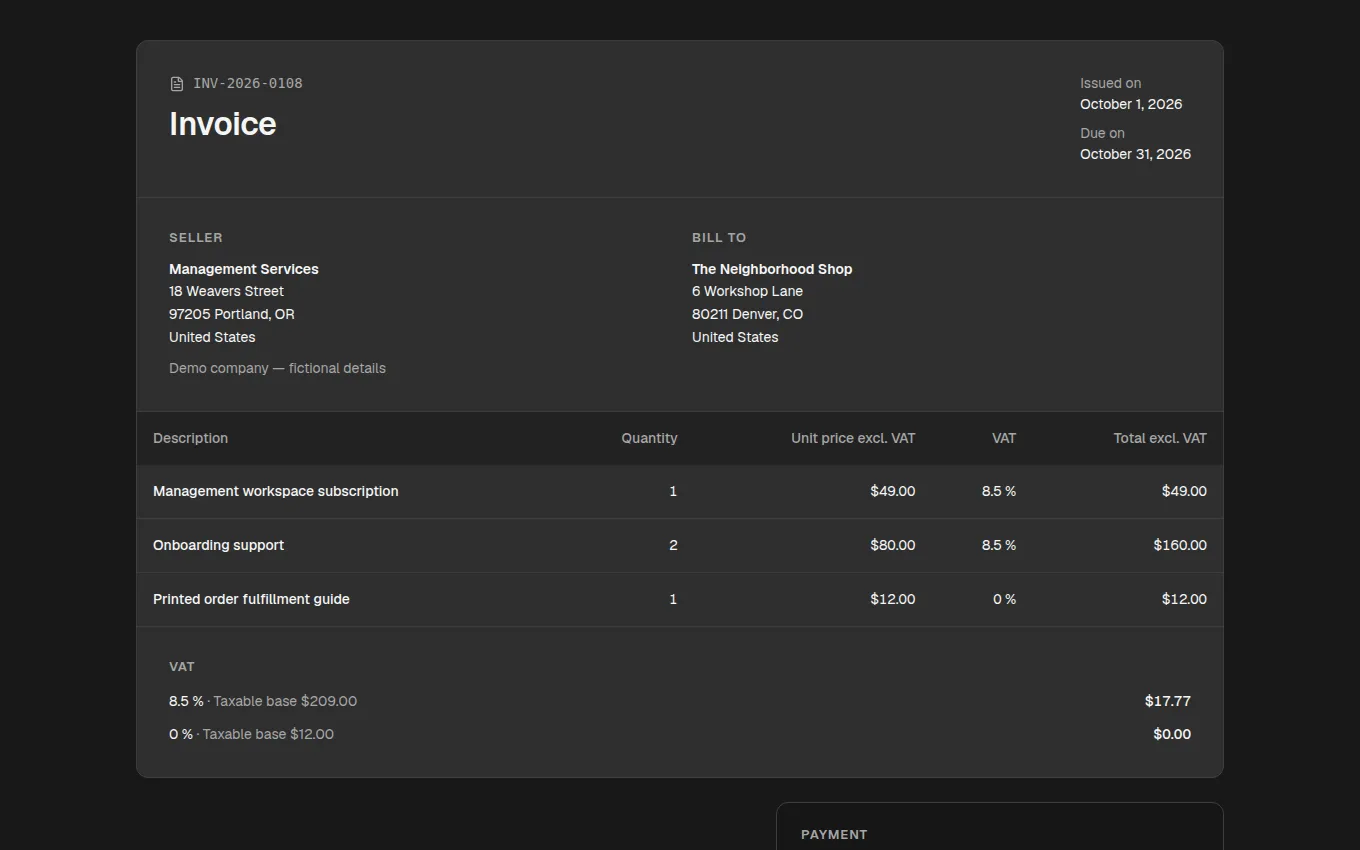Select buyer name The Neighborhood Shop
The image size is (1360, 850).
[772, 269]
